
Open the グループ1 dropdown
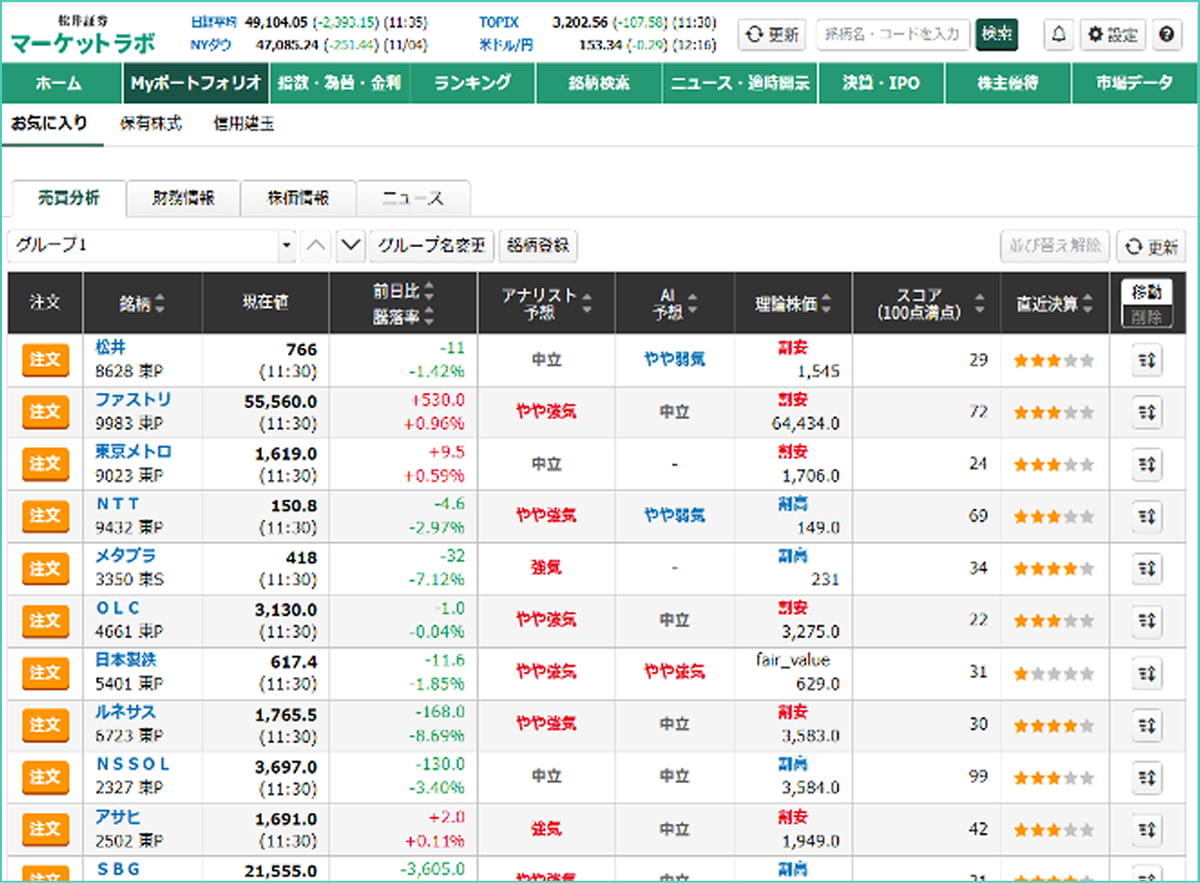(152, 246)
